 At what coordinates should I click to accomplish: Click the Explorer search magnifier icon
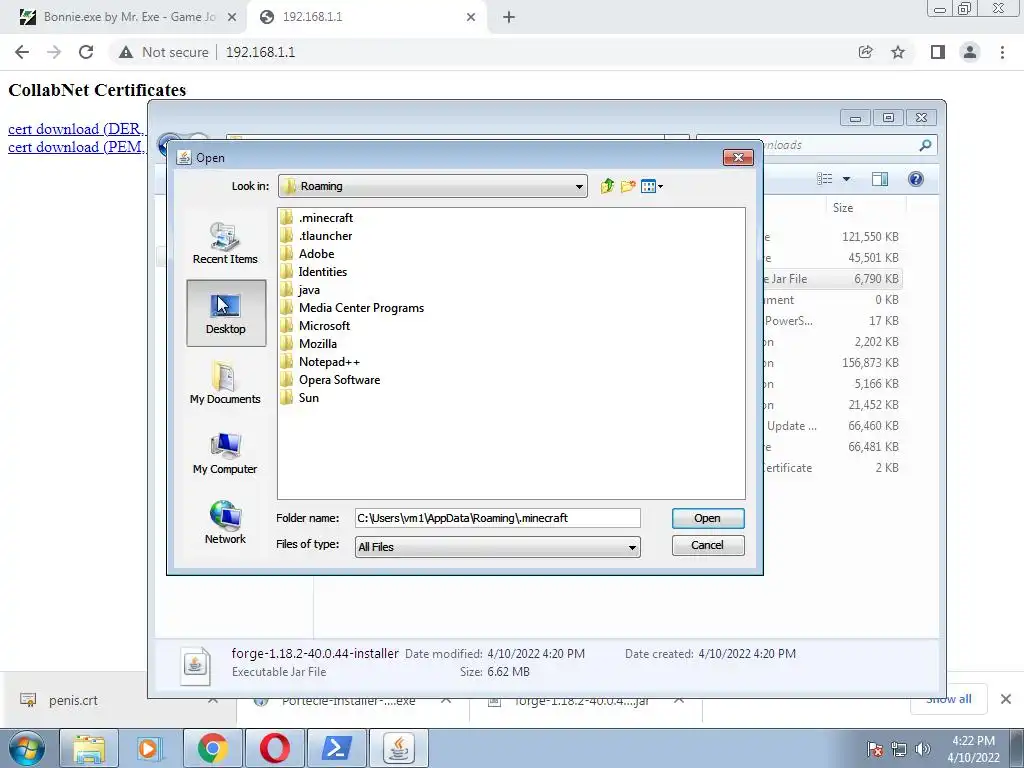(x=925, y=145)
